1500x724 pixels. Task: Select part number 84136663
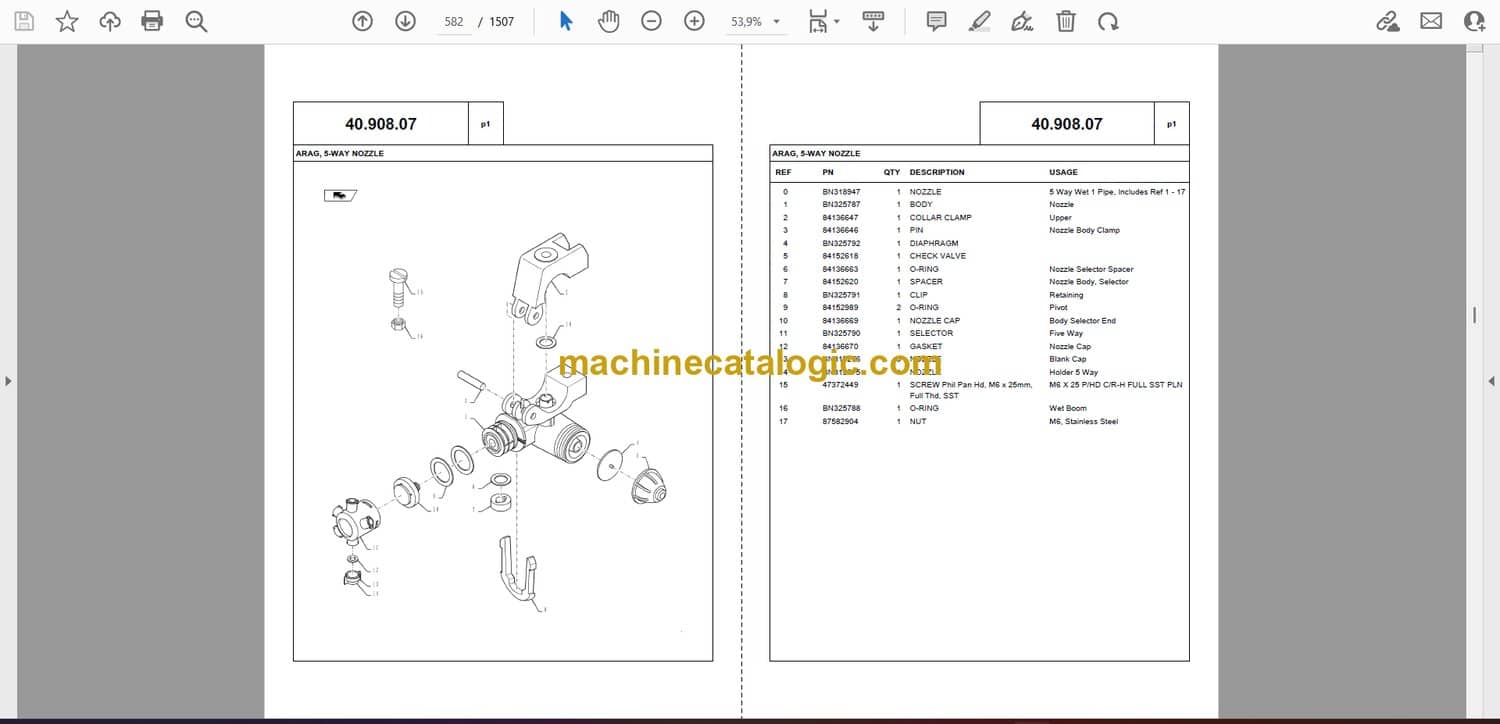click(840, 269)
